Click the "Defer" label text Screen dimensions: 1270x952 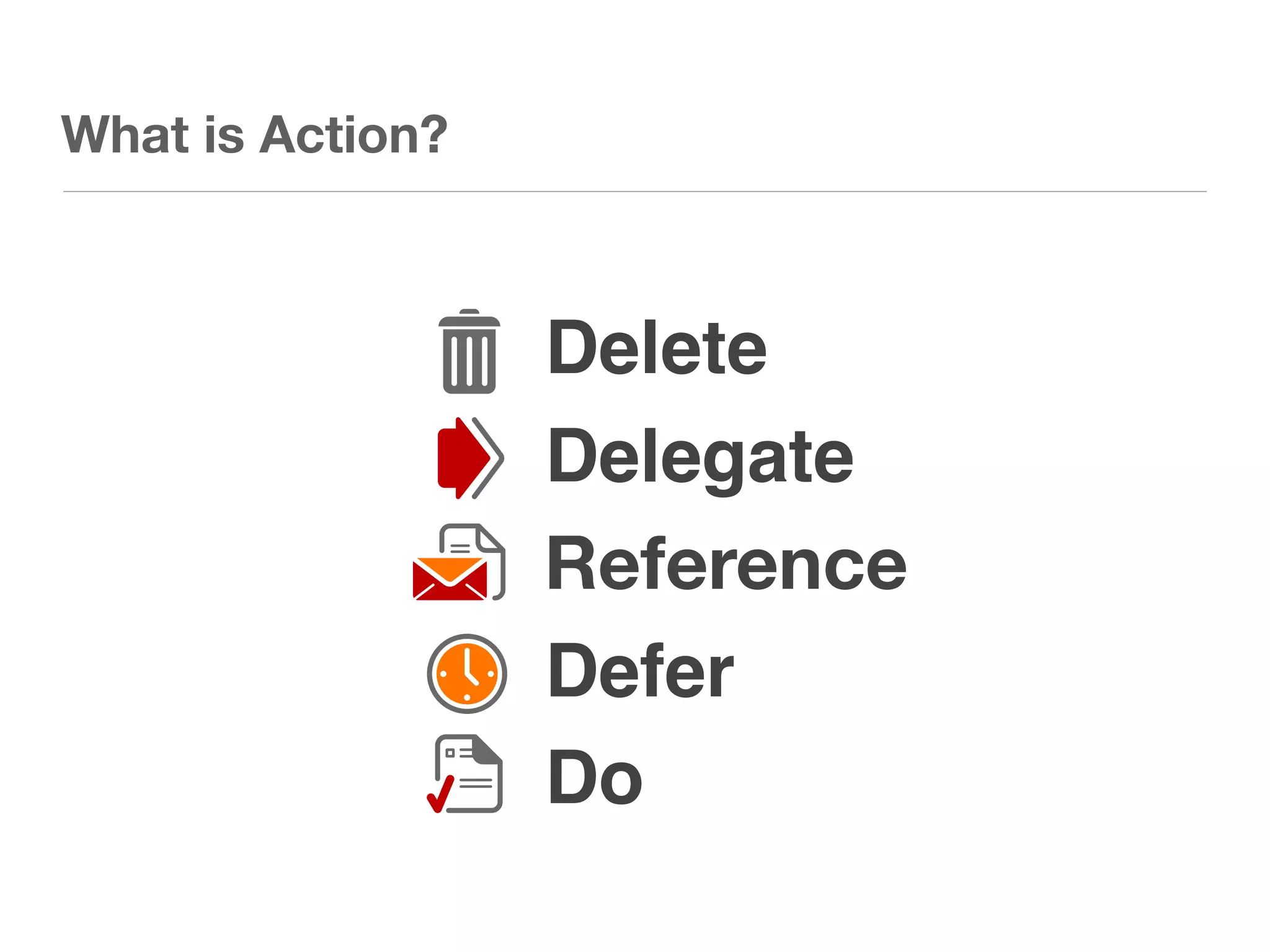click(x=641, y=672)
